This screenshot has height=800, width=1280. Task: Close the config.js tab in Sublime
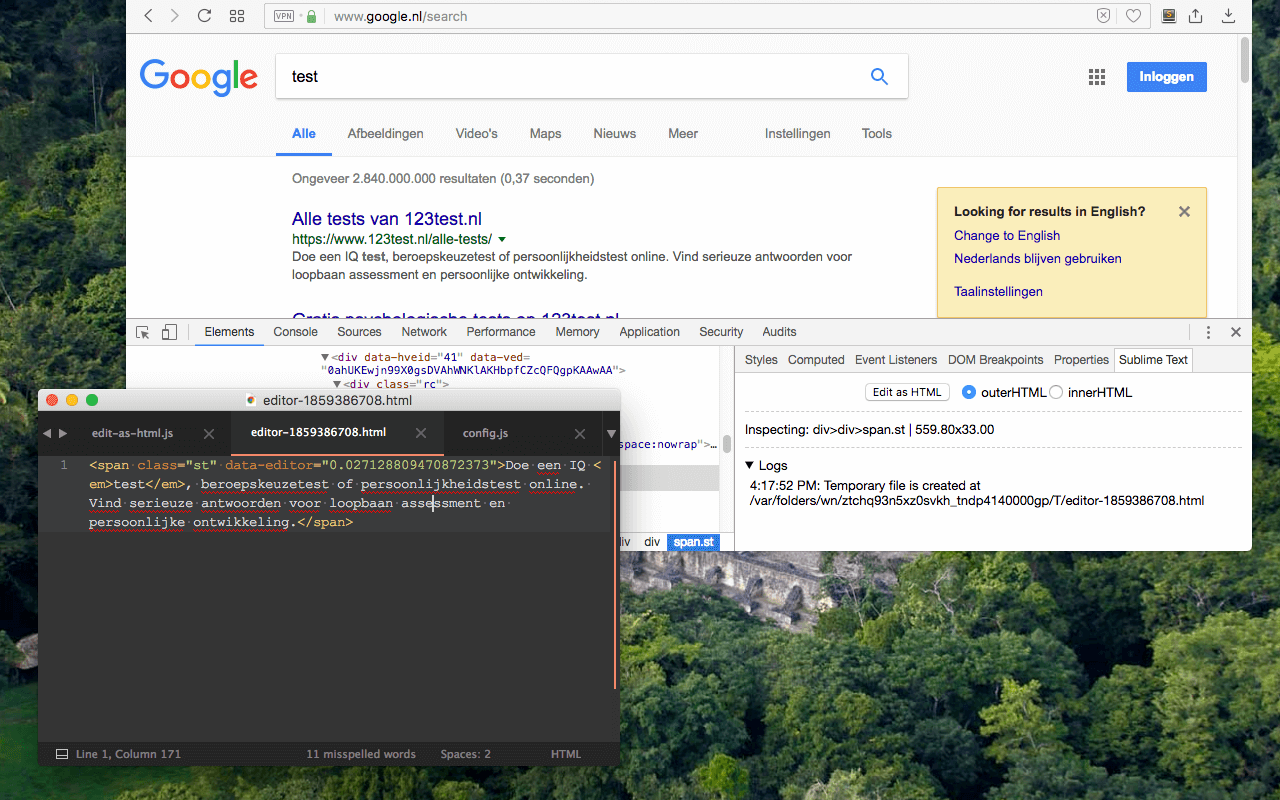pyautogui.click(x=580, y=433)
